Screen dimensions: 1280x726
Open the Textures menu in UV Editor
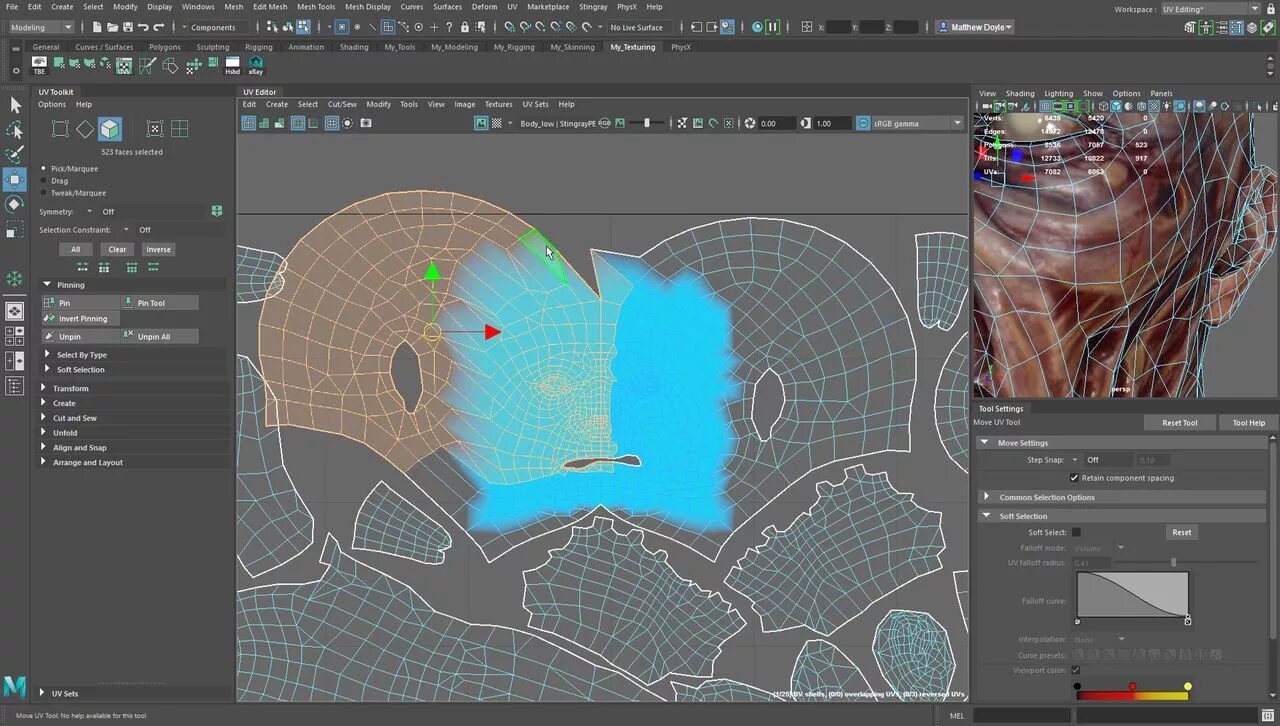498,104
